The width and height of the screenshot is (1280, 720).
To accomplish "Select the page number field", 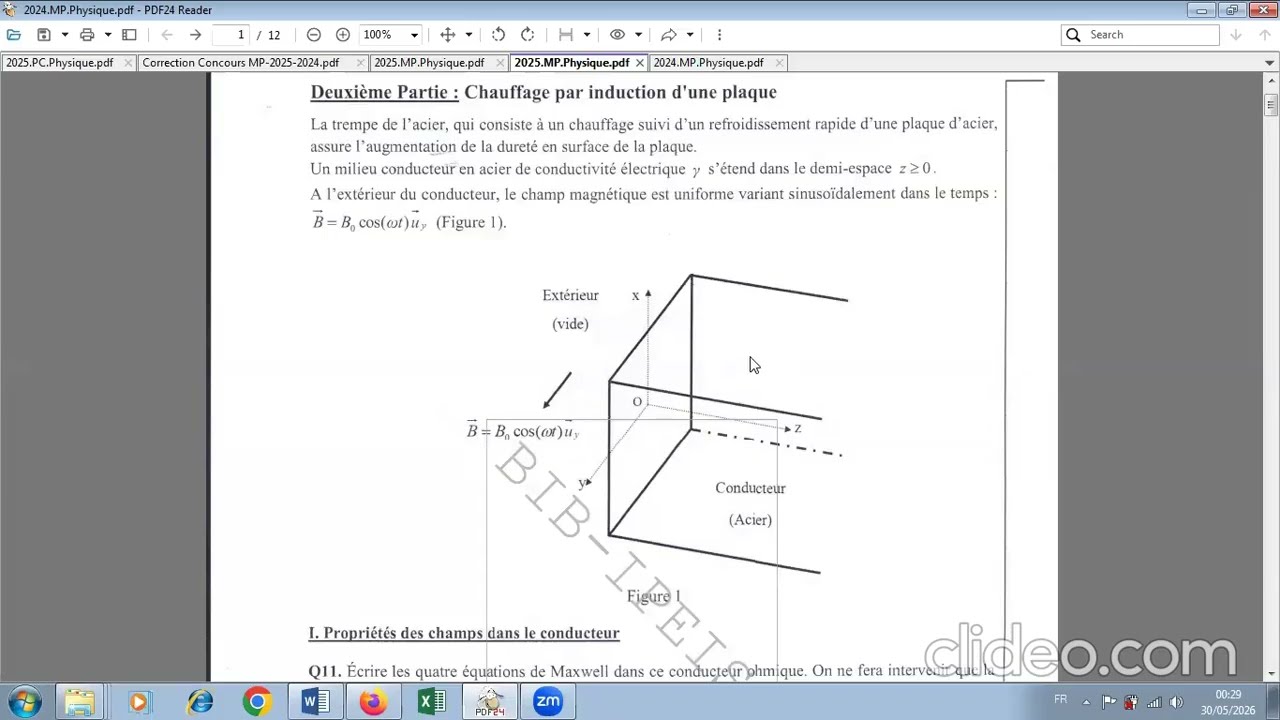I will [231, 35].
